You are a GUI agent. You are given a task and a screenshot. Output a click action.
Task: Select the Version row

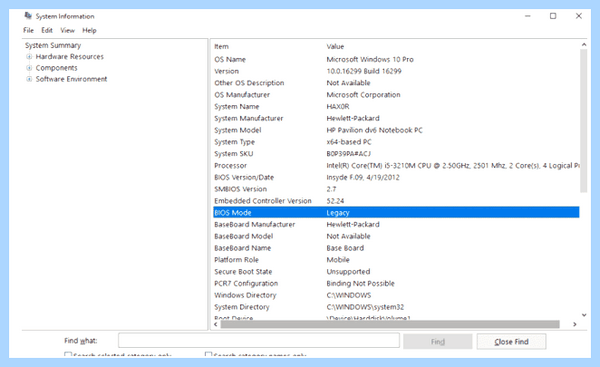click(396, 71)
